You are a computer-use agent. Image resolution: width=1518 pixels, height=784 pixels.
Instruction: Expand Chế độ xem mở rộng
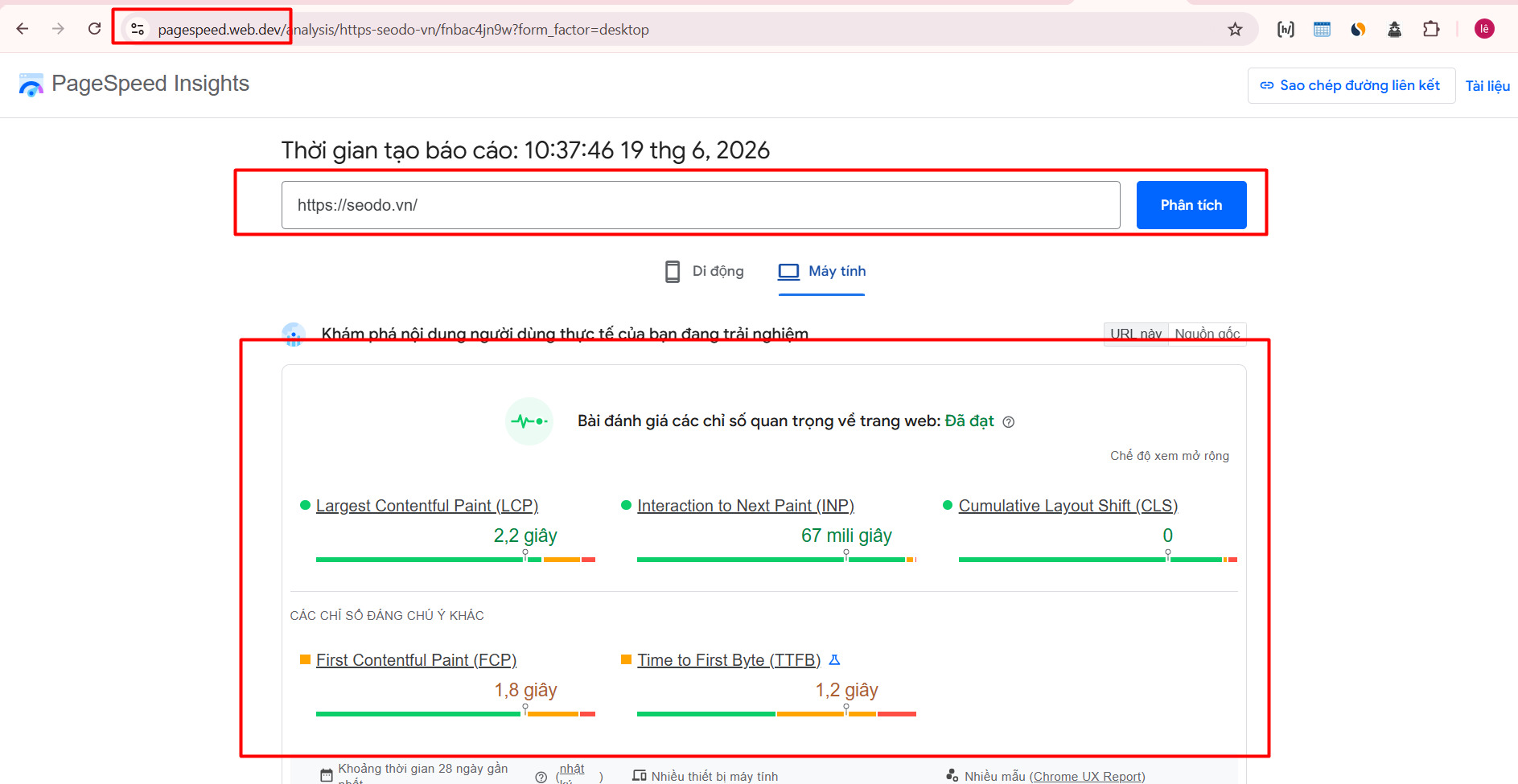(1170, 456)
